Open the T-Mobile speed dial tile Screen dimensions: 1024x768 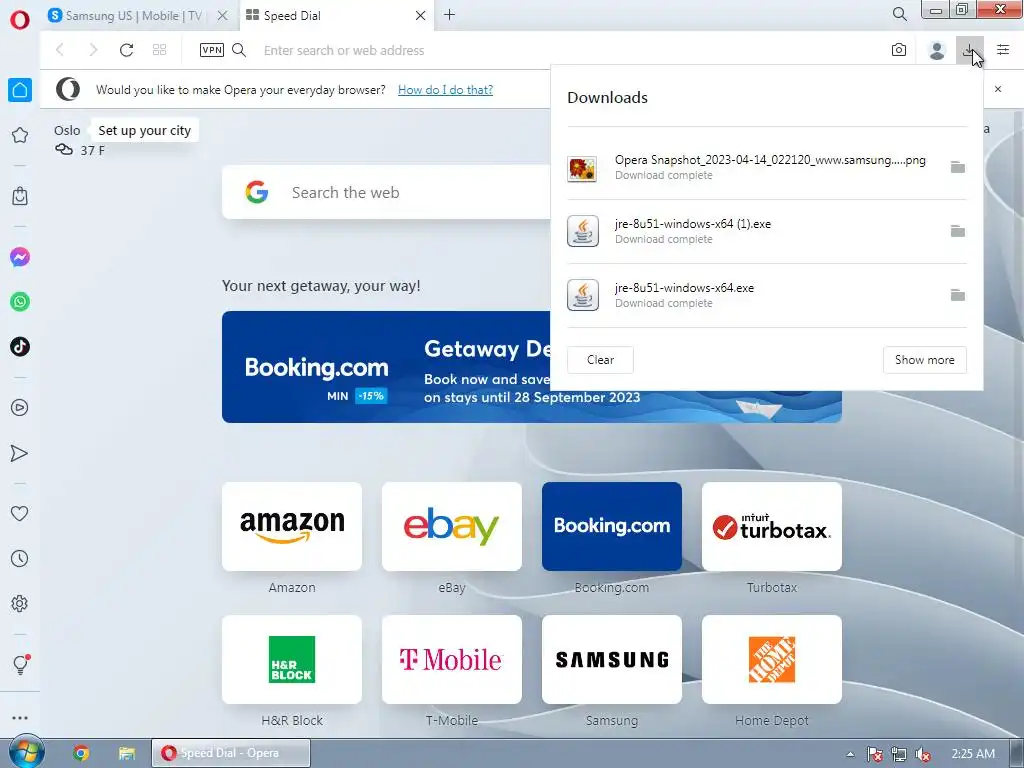452,660
